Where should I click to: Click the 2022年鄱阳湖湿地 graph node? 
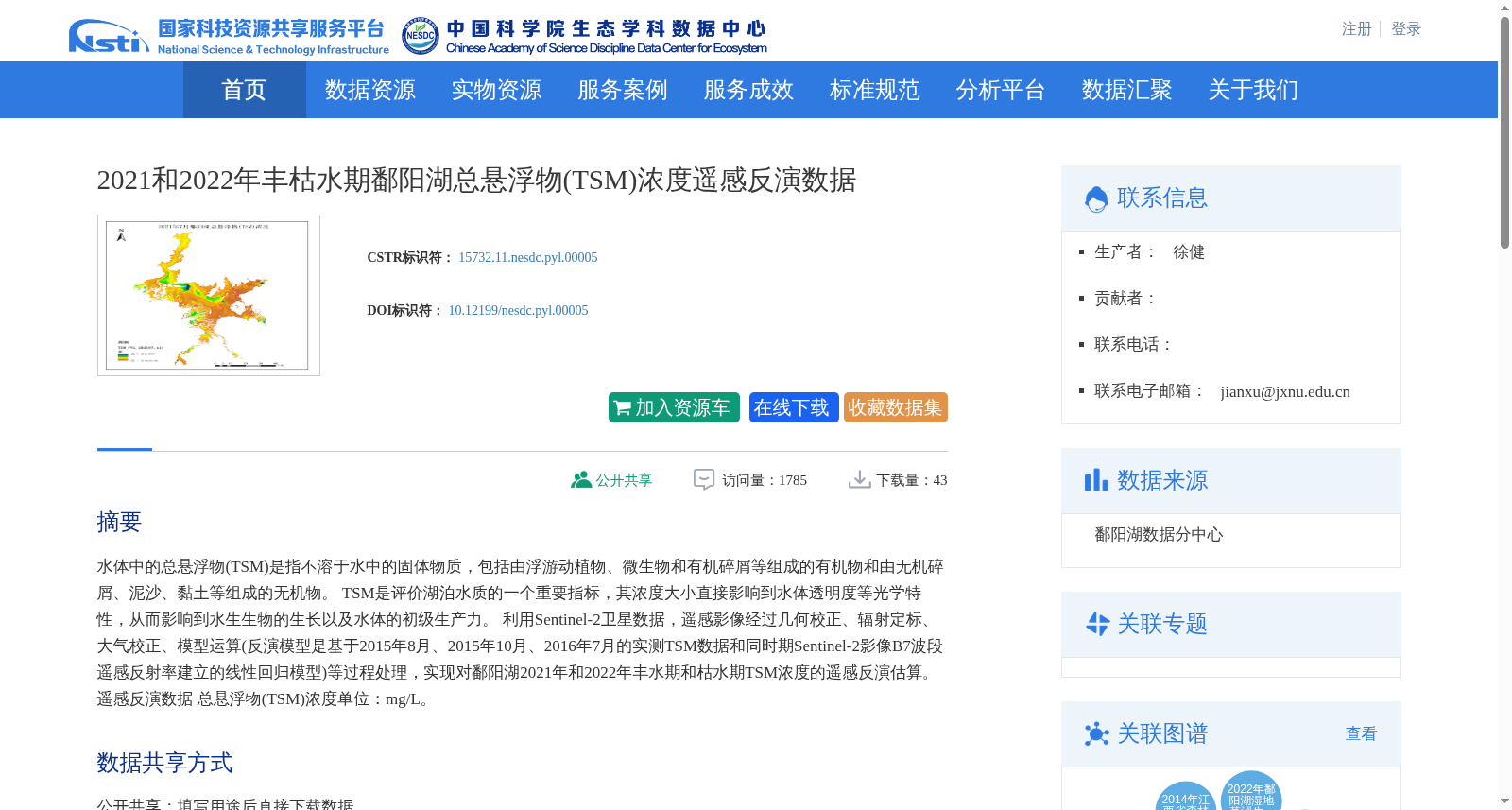(1251, 791)
